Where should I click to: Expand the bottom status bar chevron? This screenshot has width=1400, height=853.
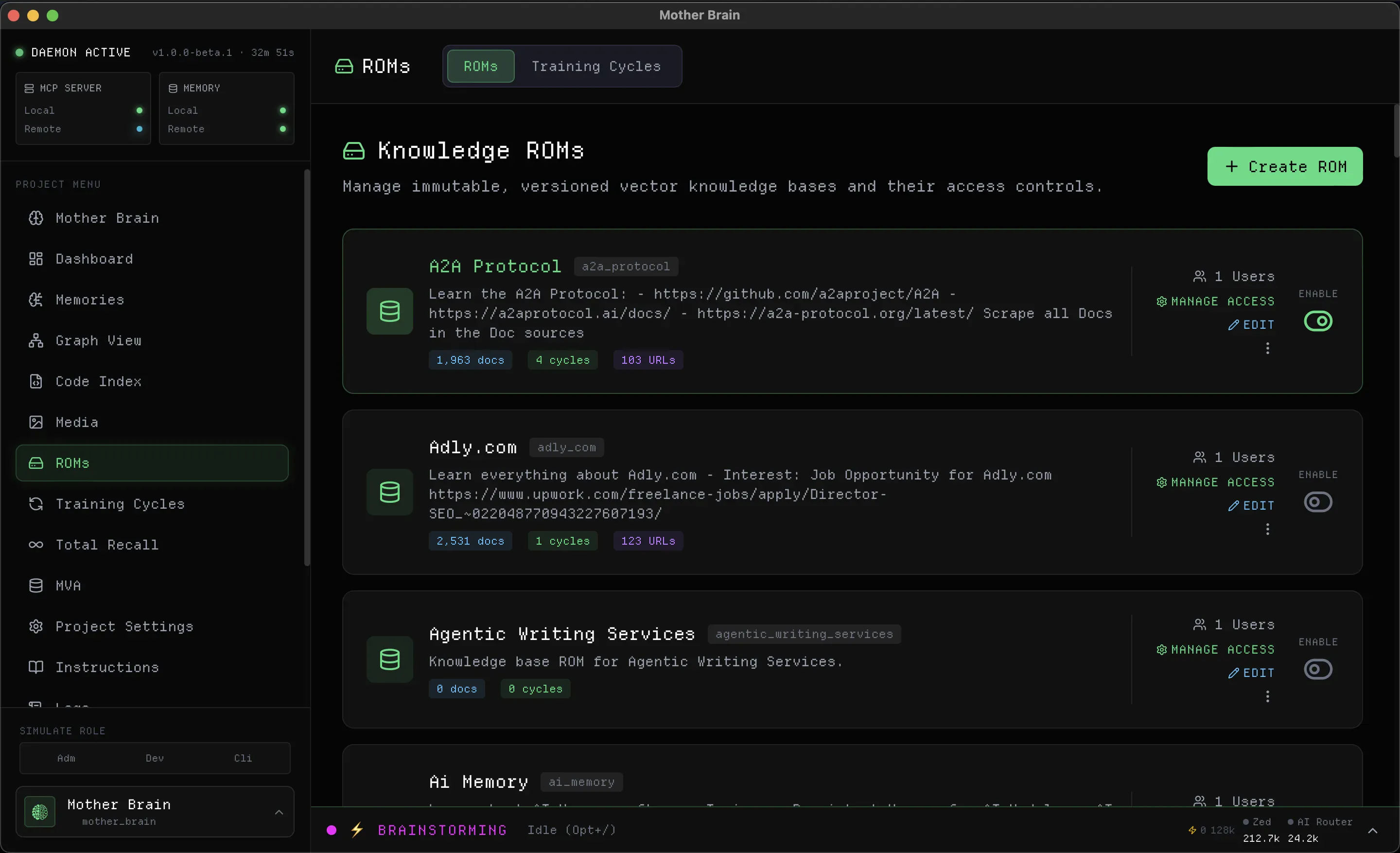tap(1372, 830)
